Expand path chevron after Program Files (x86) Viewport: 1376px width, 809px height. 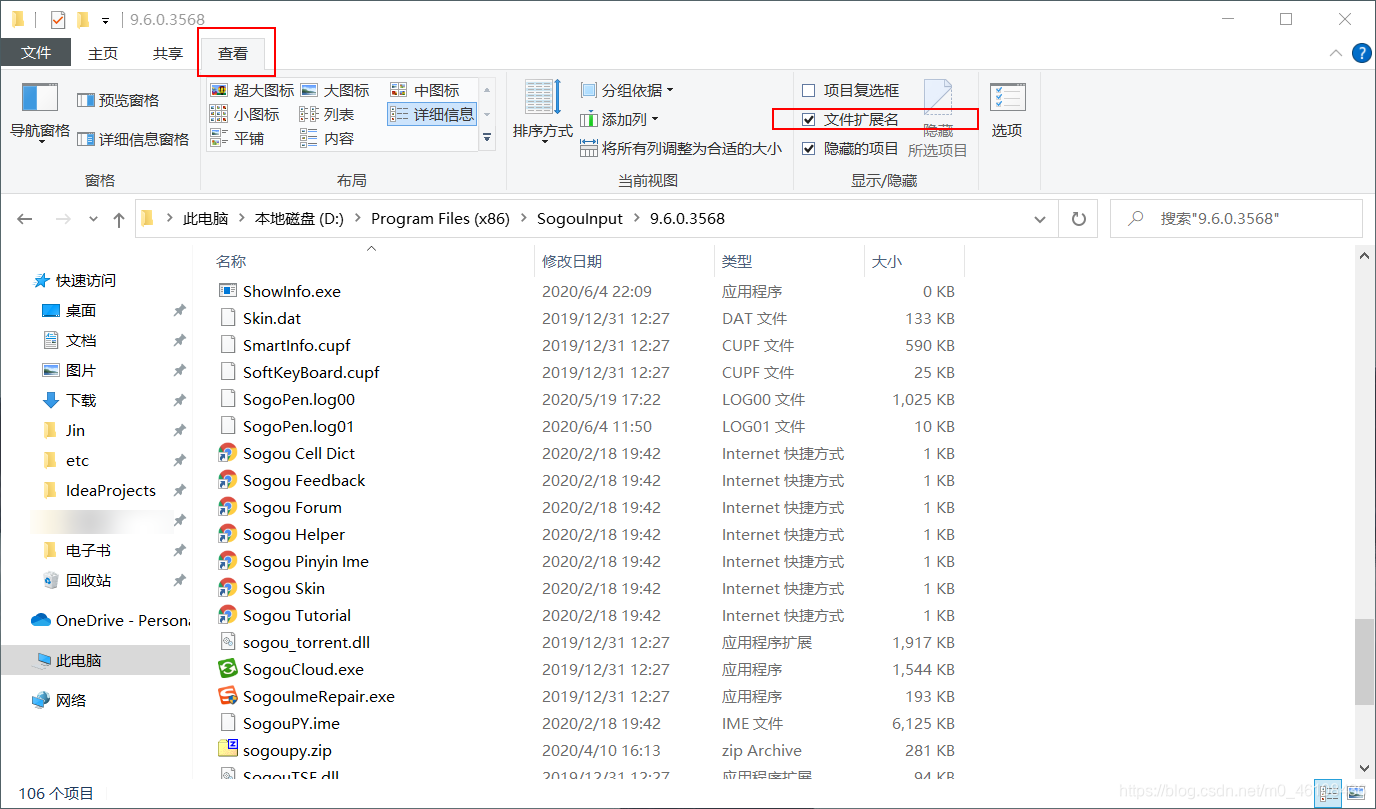pos(524,218)
